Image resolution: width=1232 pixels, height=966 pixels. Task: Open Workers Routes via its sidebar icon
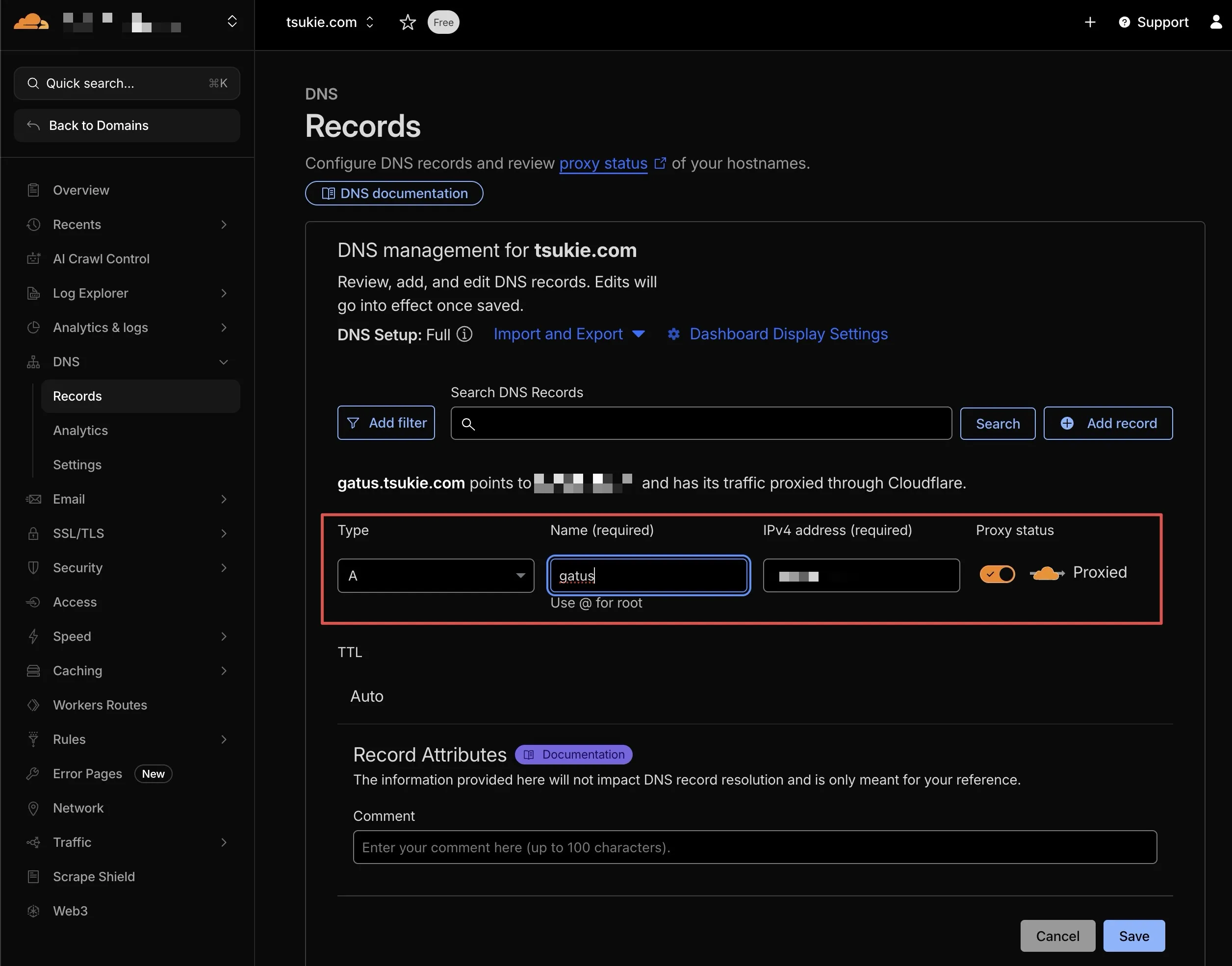tap(33, 705)
